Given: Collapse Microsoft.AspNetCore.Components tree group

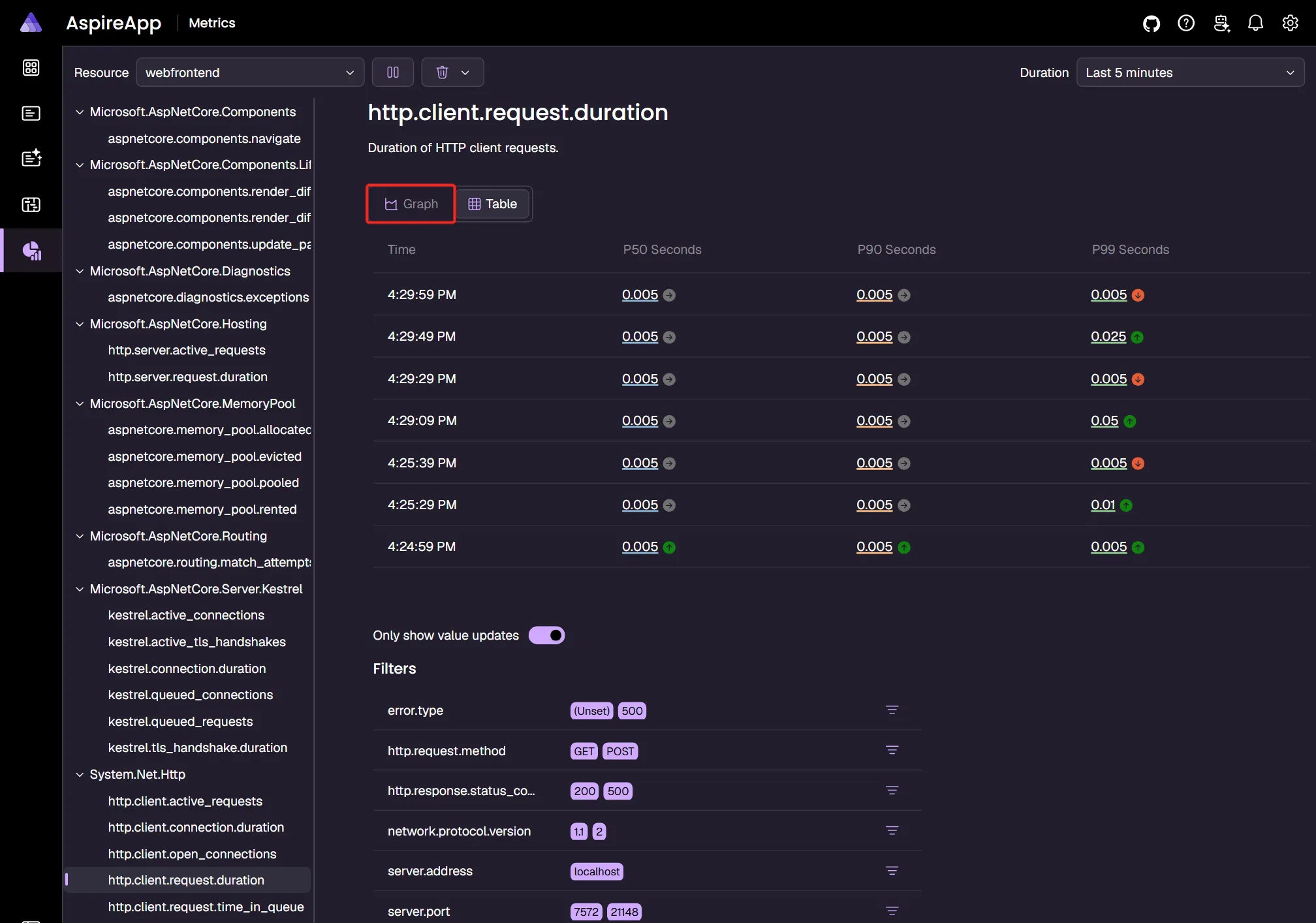Looking at the screenshot, I should click(x=80, y=112).
